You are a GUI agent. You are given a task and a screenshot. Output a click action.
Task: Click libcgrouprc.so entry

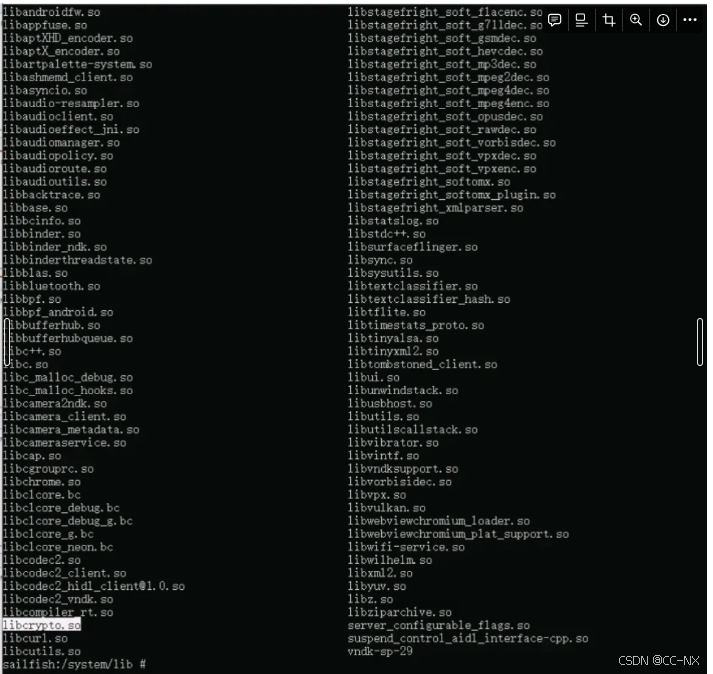(48, 469)
